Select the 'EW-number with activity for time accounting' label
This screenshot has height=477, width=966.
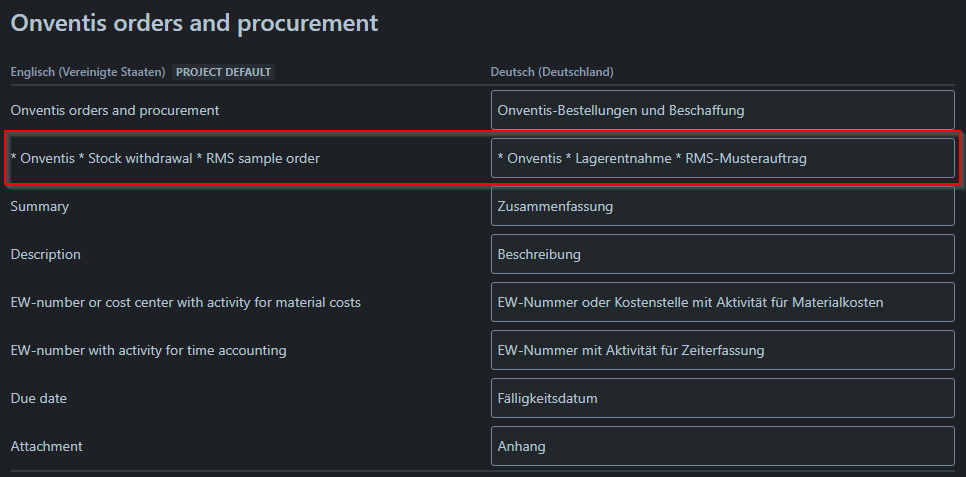pyautogui.click(x=148, y=350)
